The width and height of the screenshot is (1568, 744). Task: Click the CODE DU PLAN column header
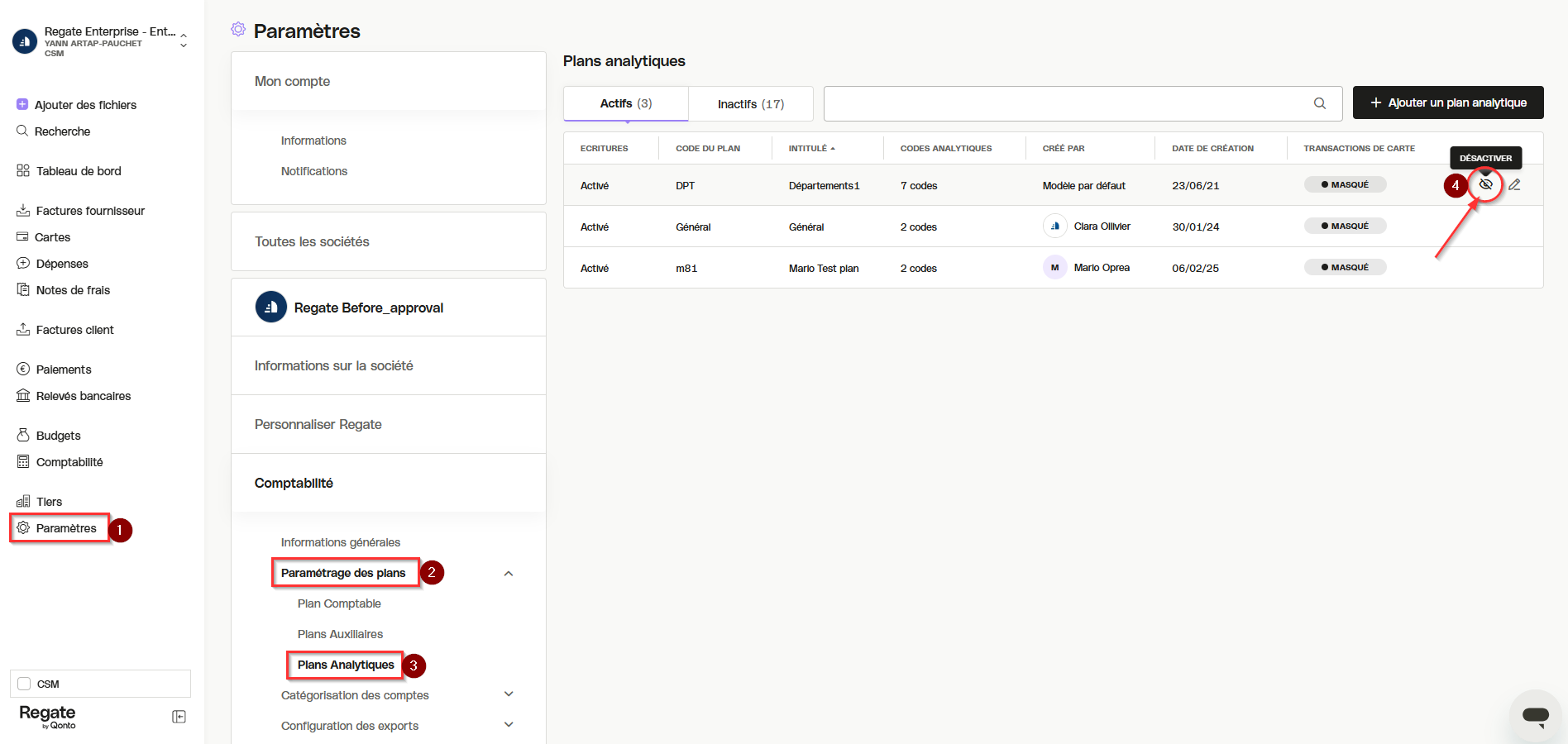point(708,149)
